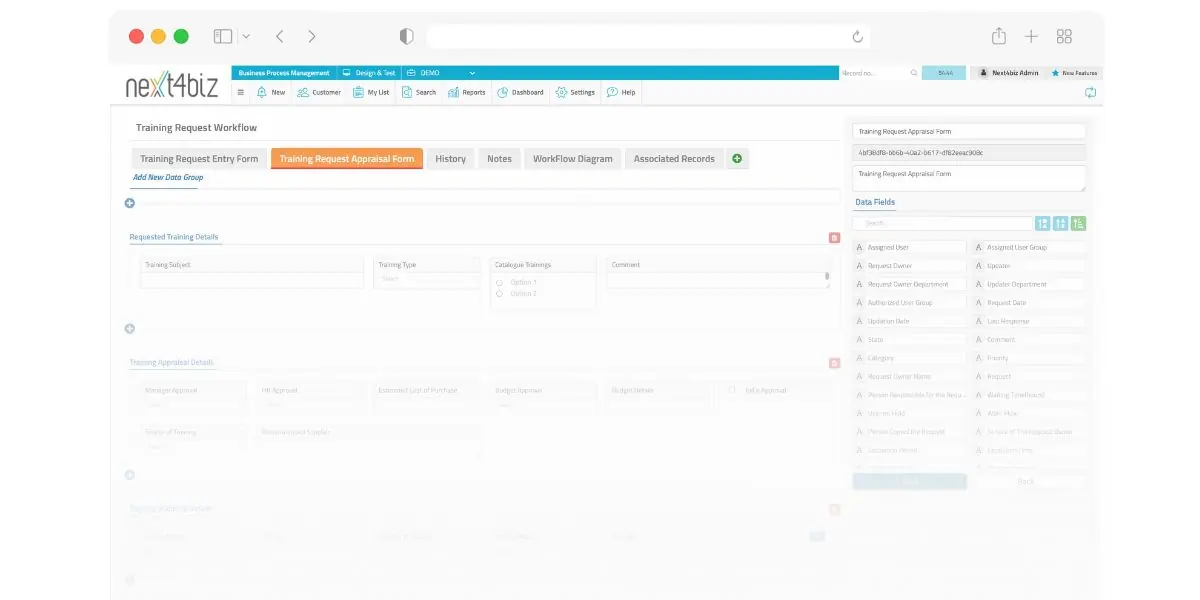1200x600 pixels.
Task: Switch to the History tab
Action: (451, 159)
